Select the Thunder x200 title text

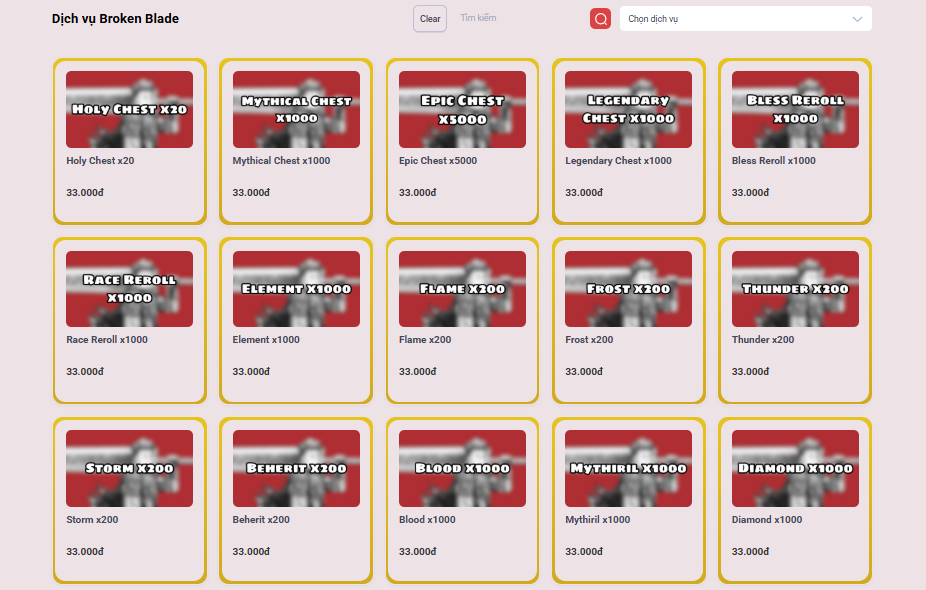[x=763, y=340]
